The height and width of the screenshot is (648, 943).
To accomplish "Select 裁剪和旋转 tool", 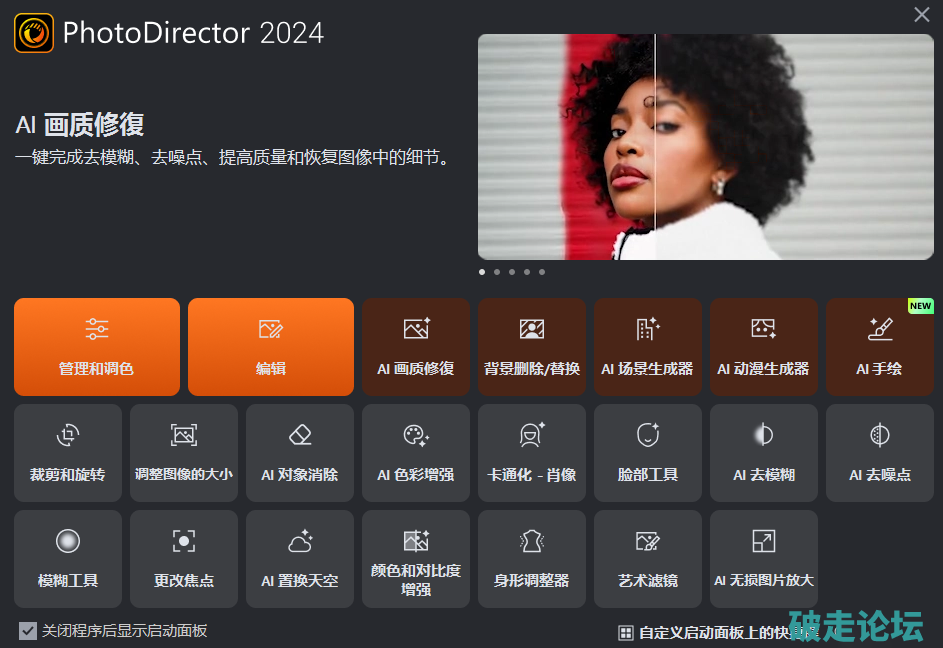I will point(68,452).
